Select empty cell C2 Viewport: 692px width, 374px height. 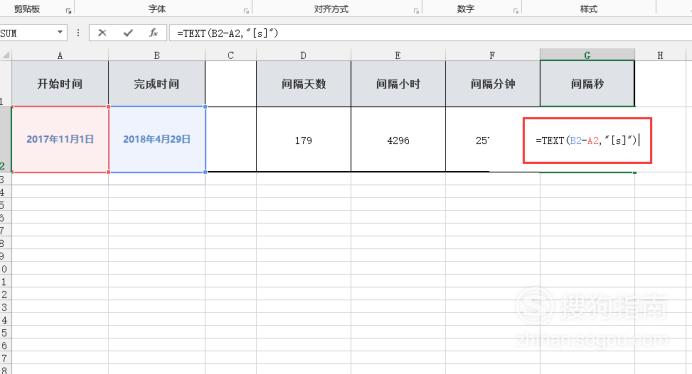(231, 139)
